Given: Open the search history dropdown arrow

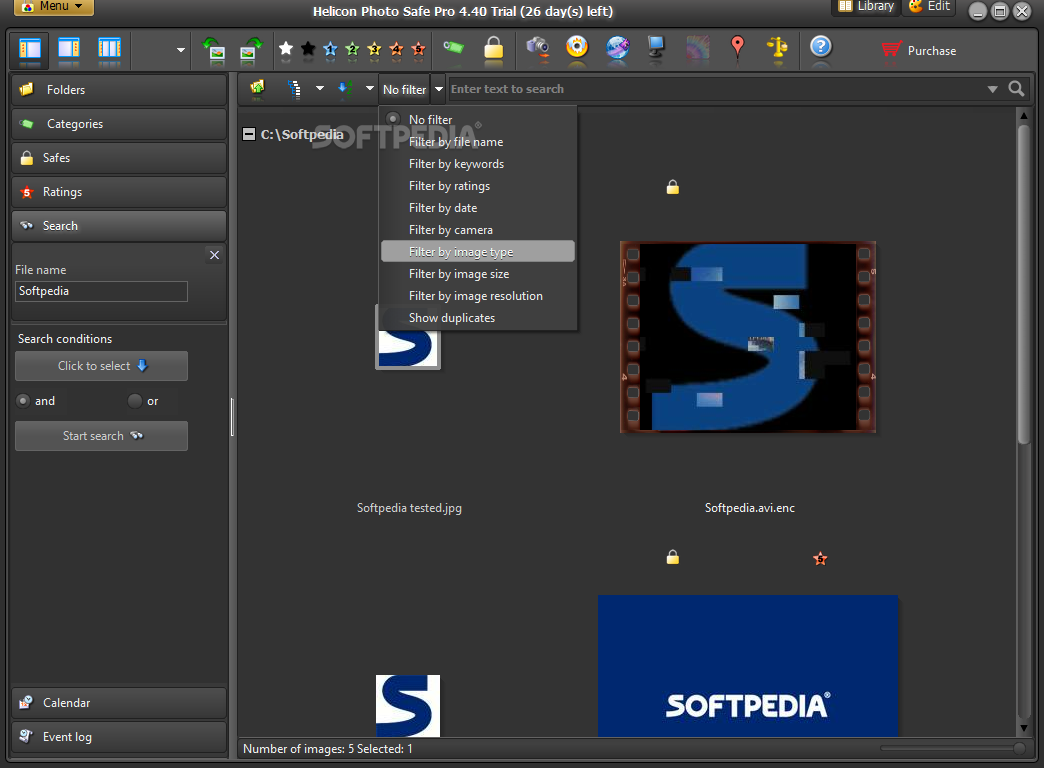Looking at the screenshot, I should coord(992,89).
